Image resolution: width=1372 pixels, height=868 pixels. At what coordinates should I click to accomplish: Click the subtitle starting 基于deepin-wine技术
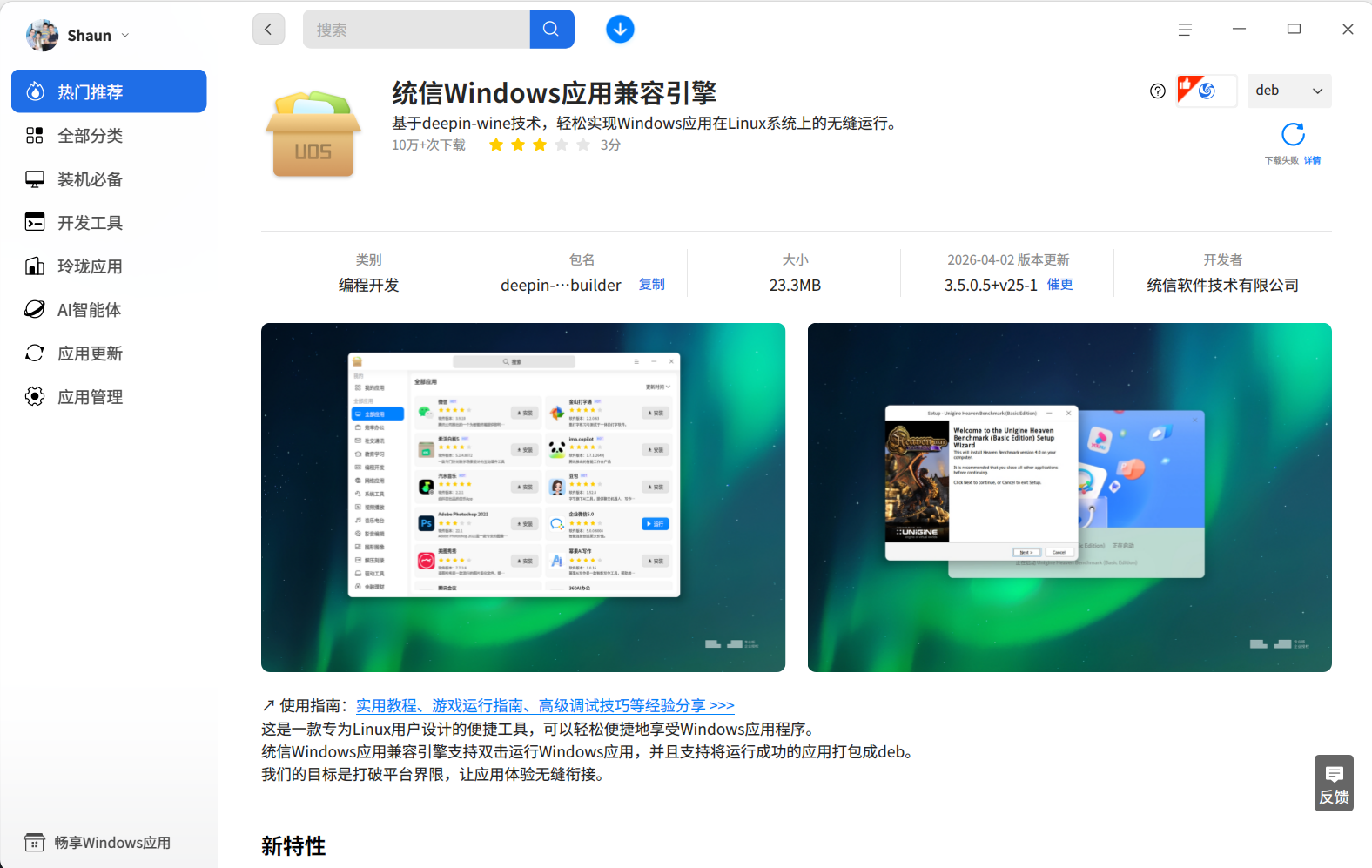pyautogui.click(x=645, y=124)
